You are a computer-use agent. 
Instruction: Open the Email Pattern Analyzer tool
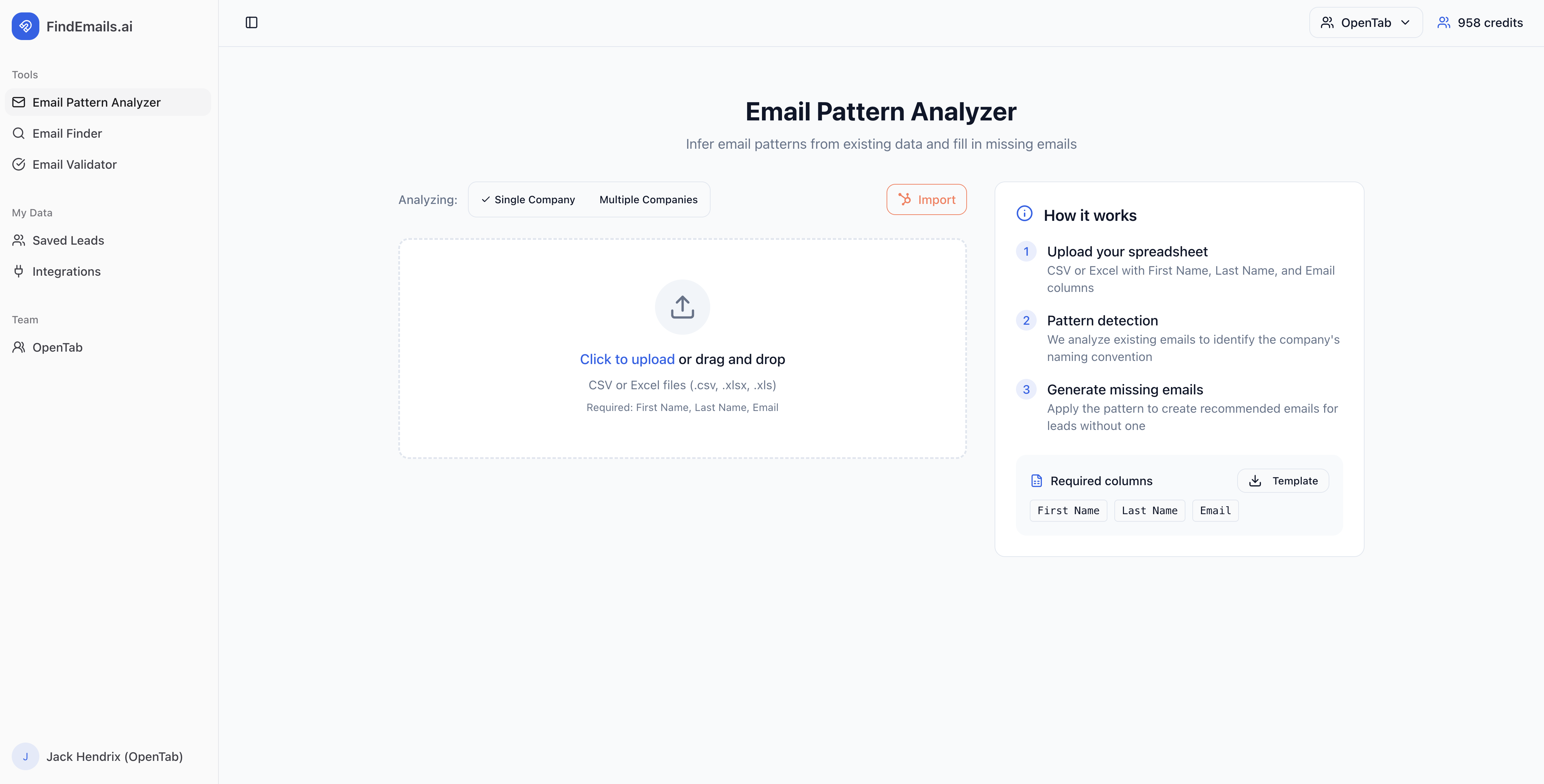pyautogui.click(x=97, y=102)
